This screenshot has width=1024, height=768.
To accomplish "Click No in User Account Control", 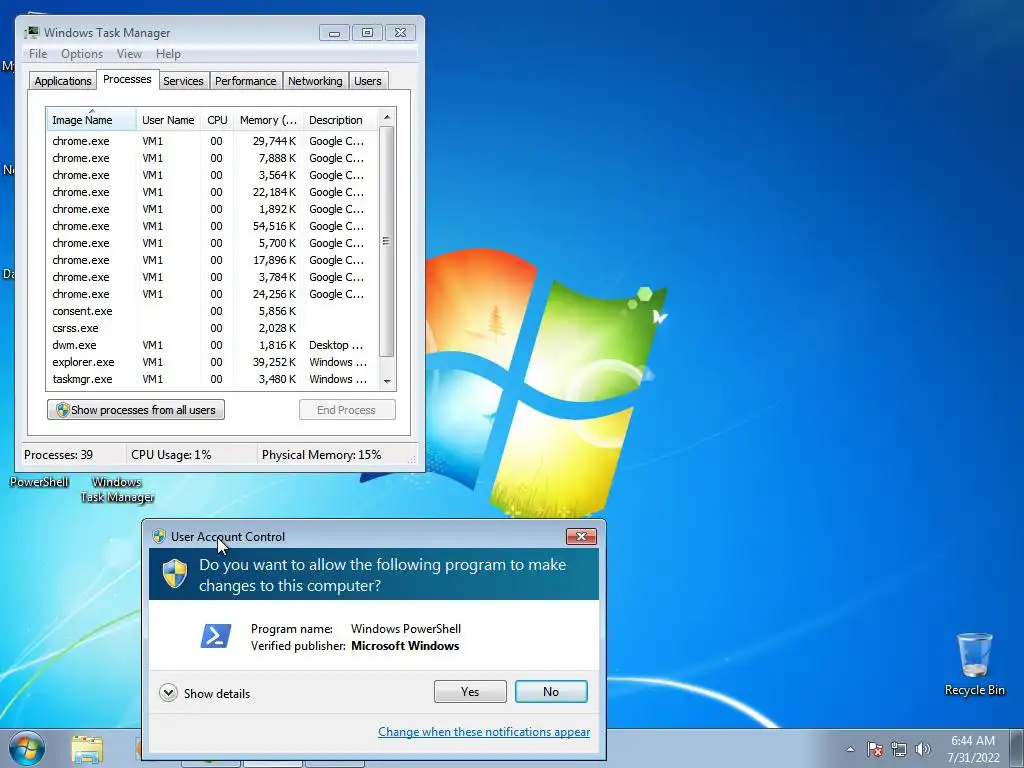I will pyautogui.click(x=551, y=692).
